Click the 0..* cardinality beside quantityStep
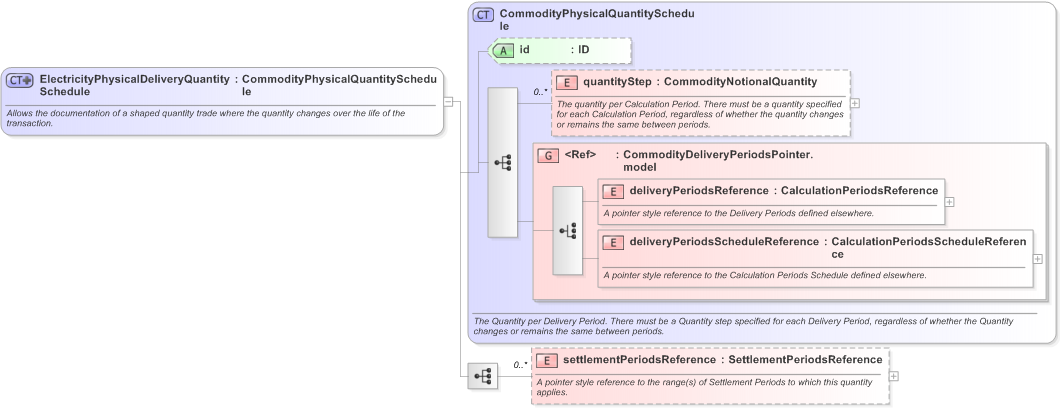Screen dimensions: 1060x409 coord(540,91)
